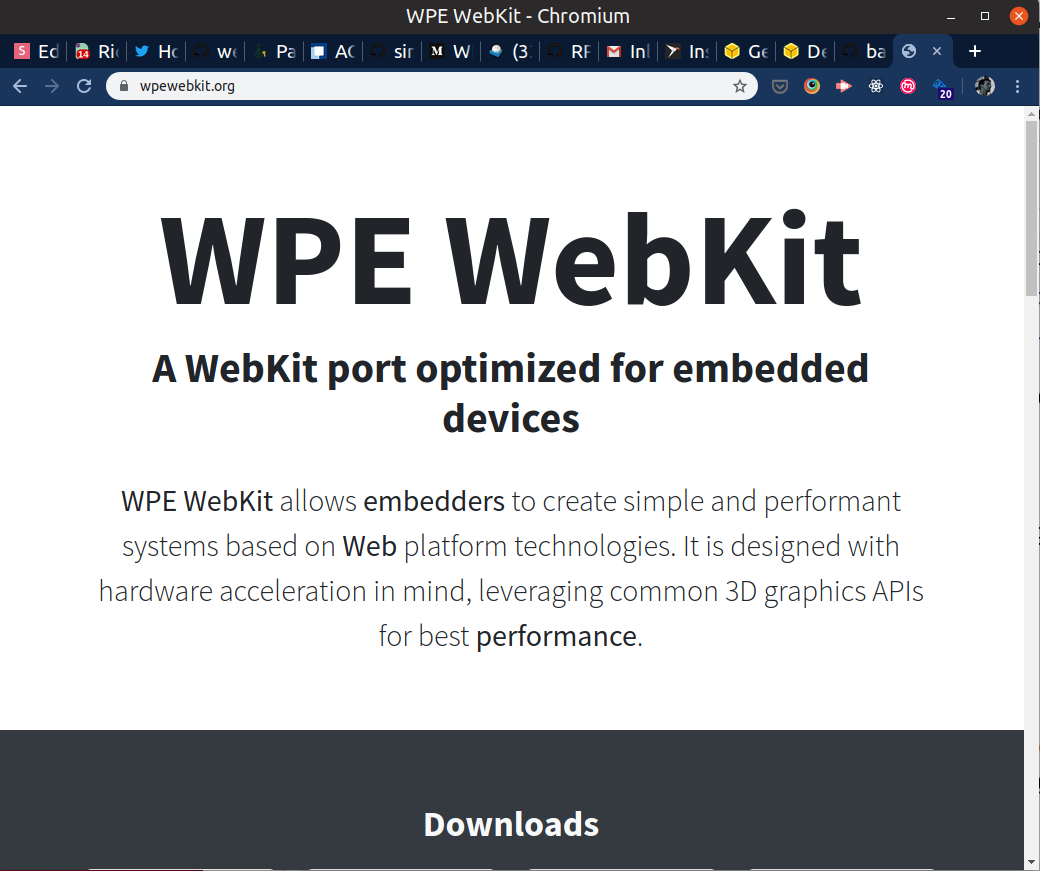Click the bold word 'Web' in the paragraph

[x=369, y=547]
